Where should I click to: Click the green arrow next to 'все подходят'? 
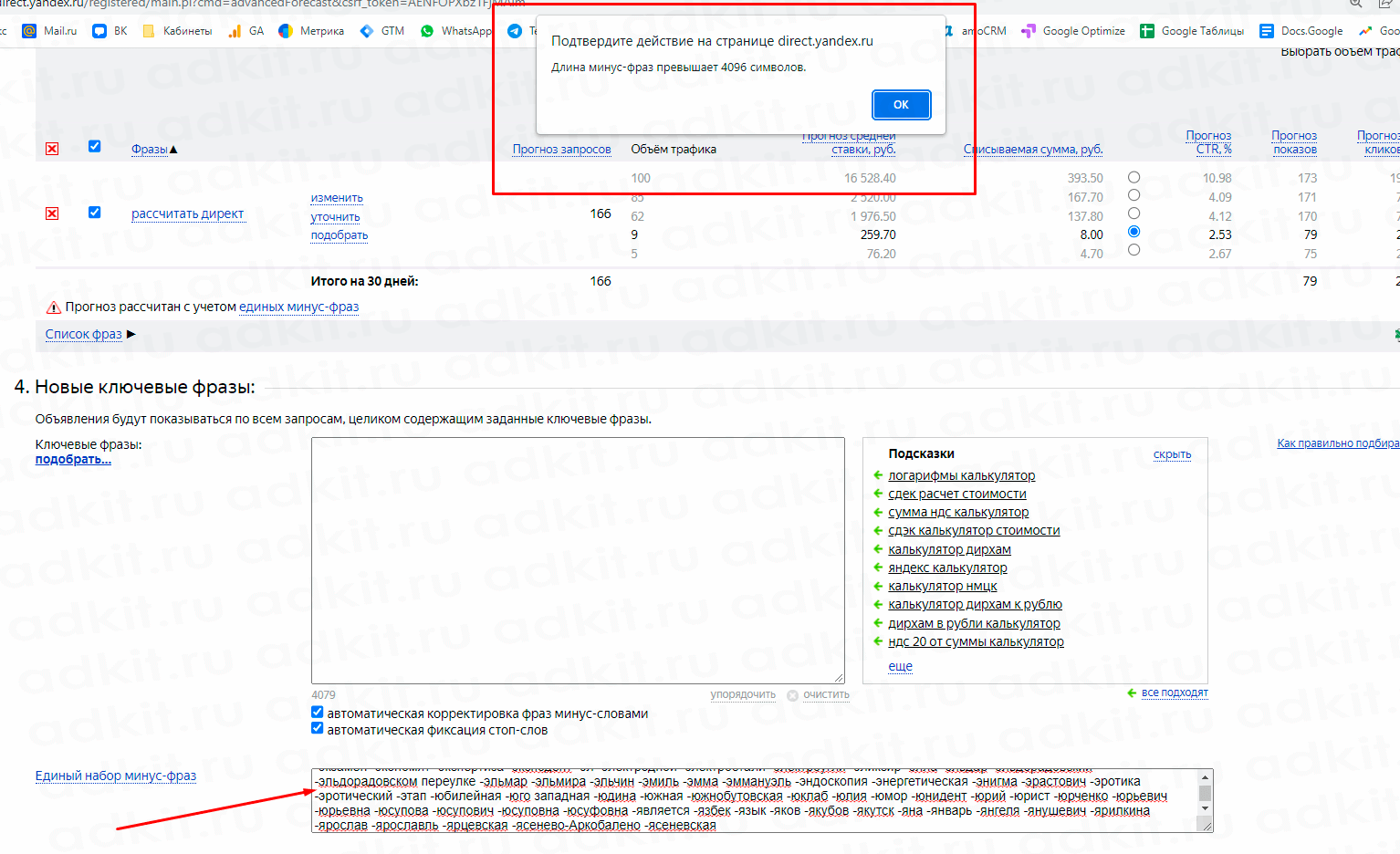1132,693
